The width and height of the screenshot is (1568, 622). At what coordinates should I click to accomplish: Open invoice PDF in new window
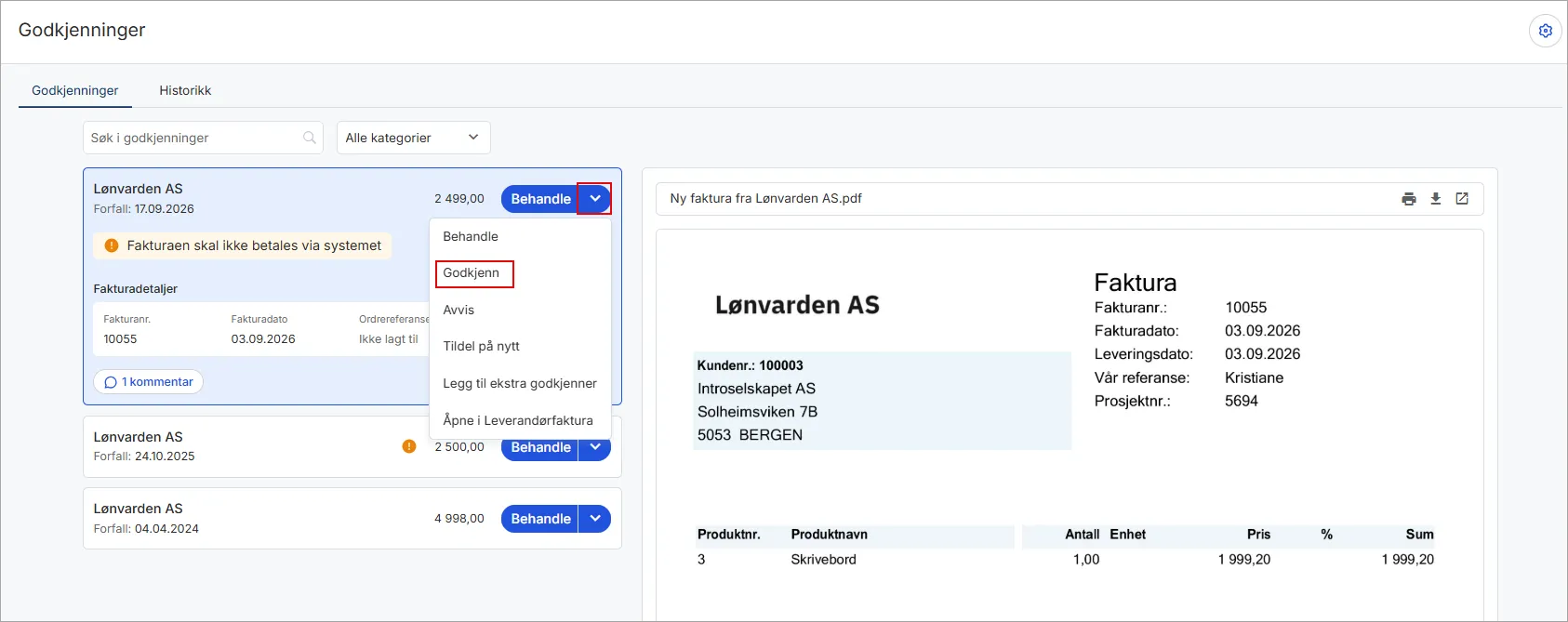pyautogui.click(x=1462, y=199)
